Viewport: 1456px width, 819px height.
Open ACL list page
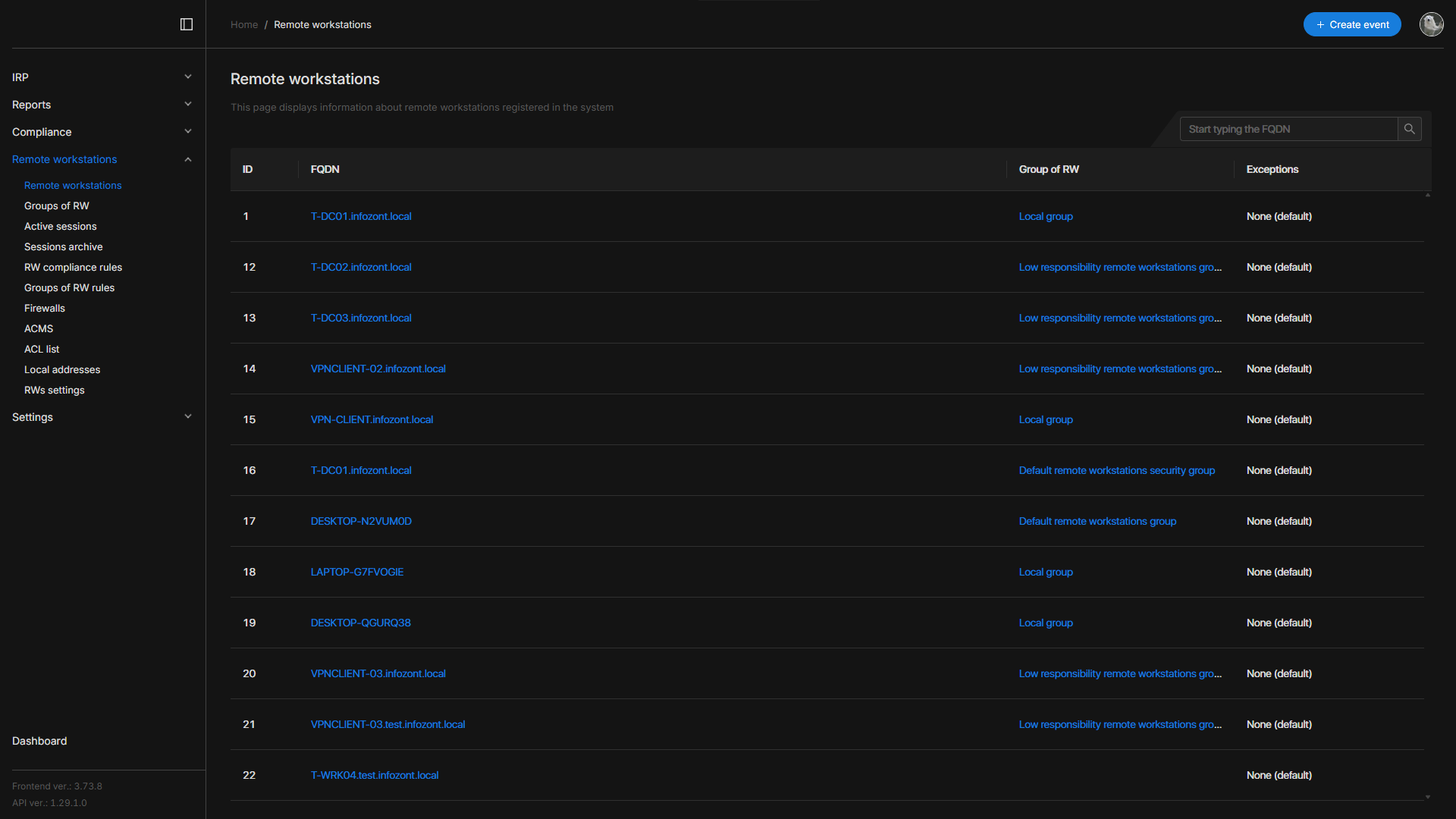pos(42,349)
